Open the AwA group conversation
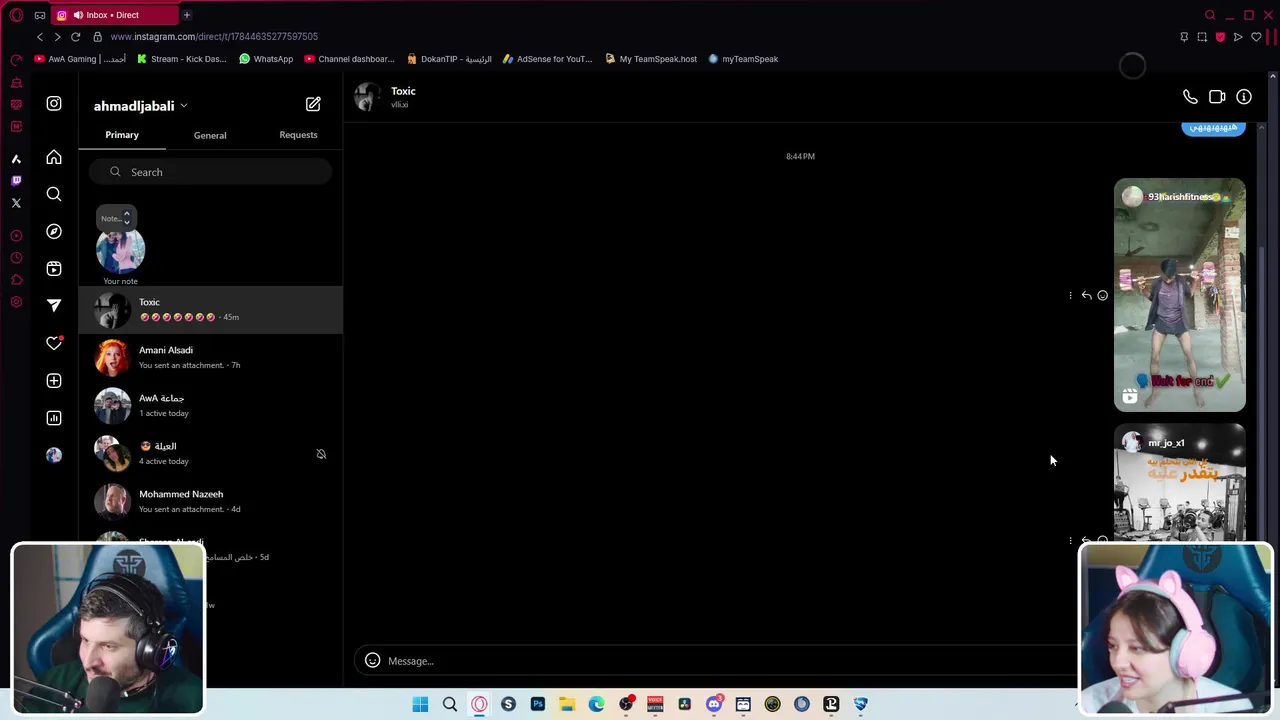Image resolution: width=1280 pixels, height=720 pixels. [211, 406]
